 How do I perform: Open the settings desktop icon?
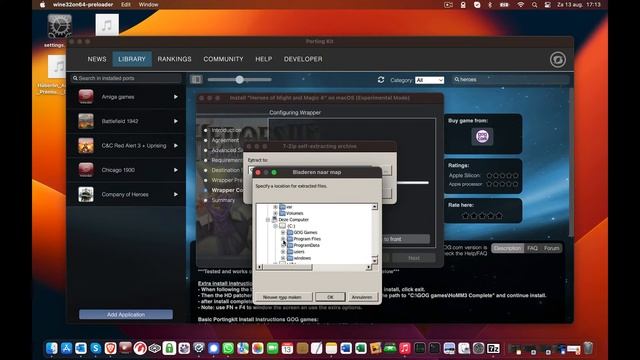[60, 27]
